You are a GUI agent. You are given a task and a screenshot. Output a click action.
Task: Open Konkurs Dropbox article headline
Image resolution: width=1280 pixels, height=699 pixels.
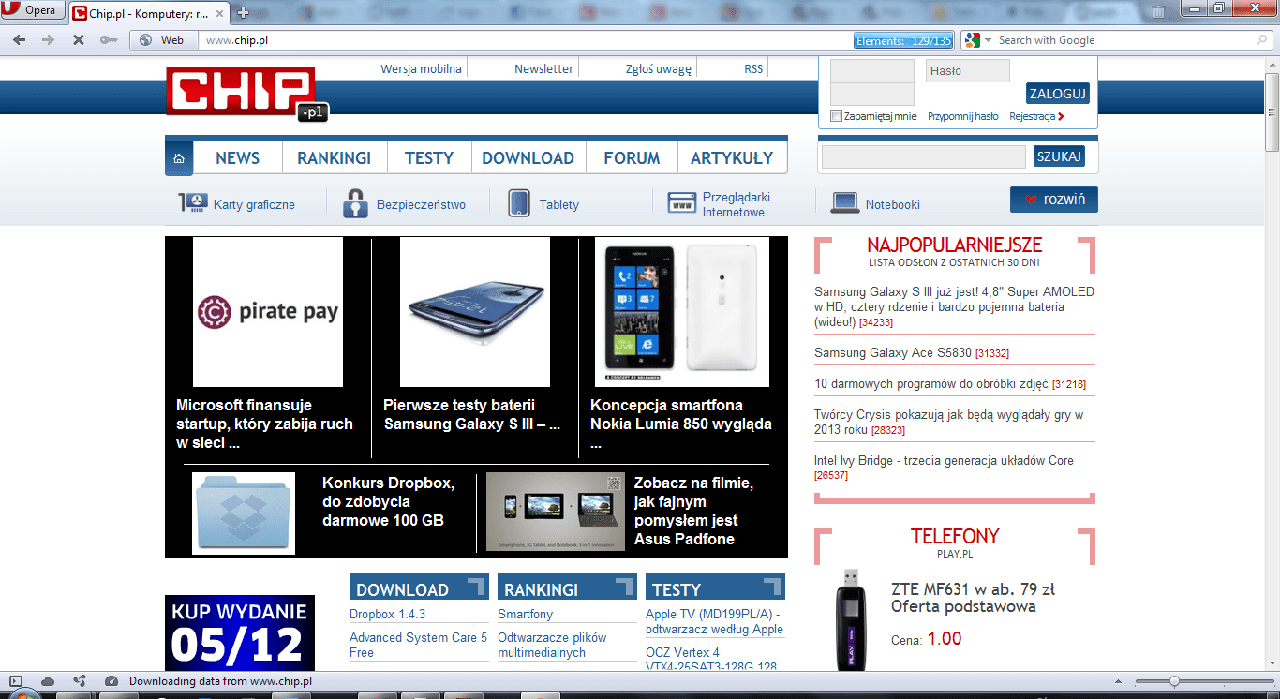pyautogui.click(x=388, y=502)
